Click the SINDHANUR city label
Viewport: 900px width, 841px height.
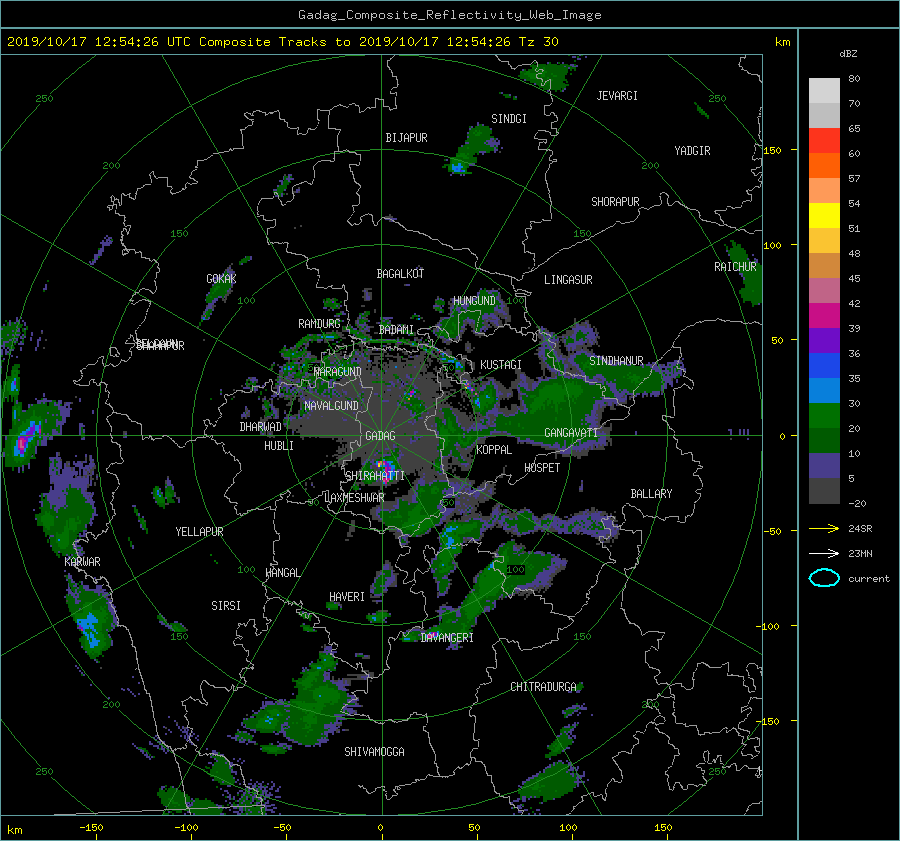pyautogui.click(x=616, y=361)
